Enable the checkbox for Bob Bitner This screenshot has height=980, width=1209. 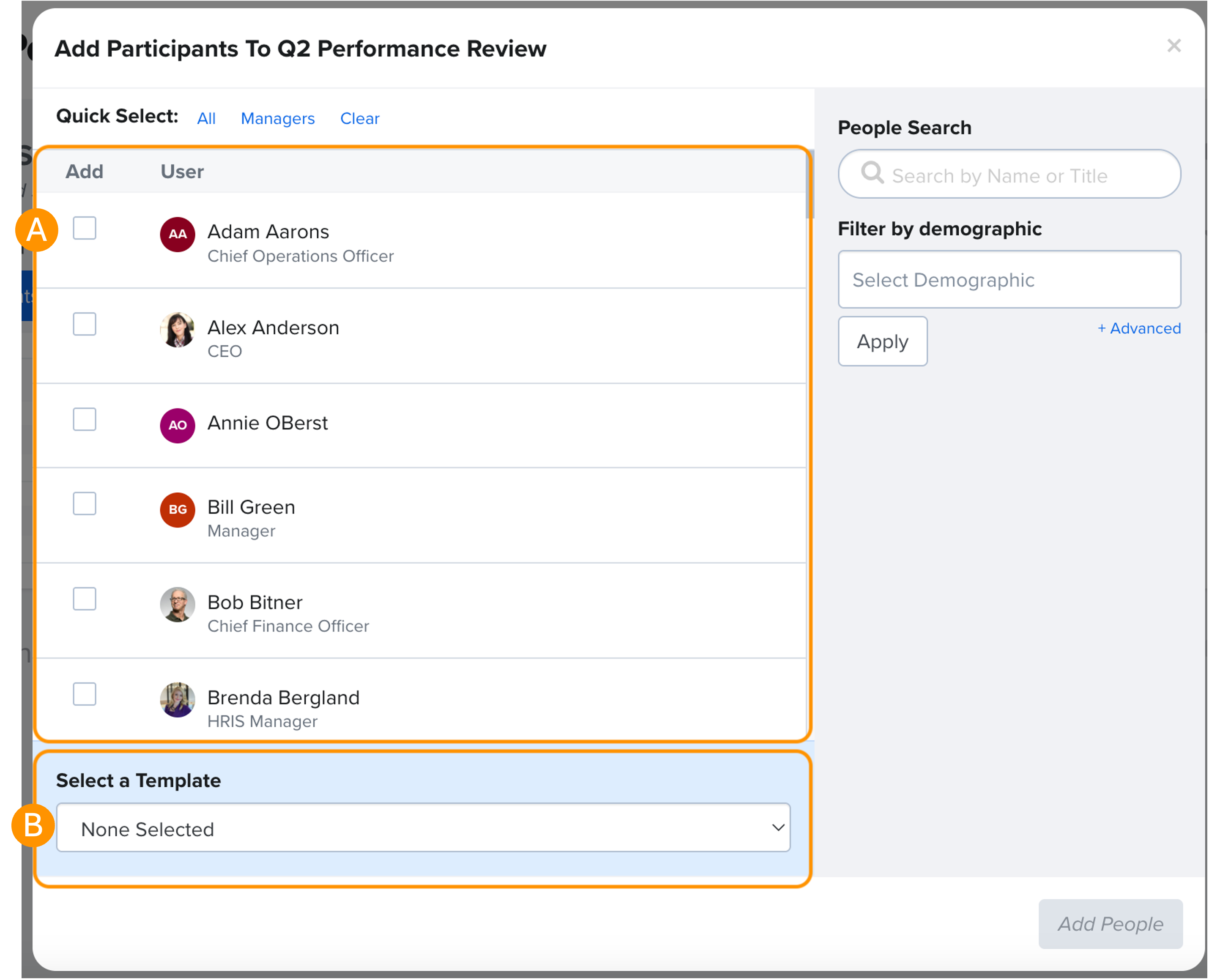[85, 599]
